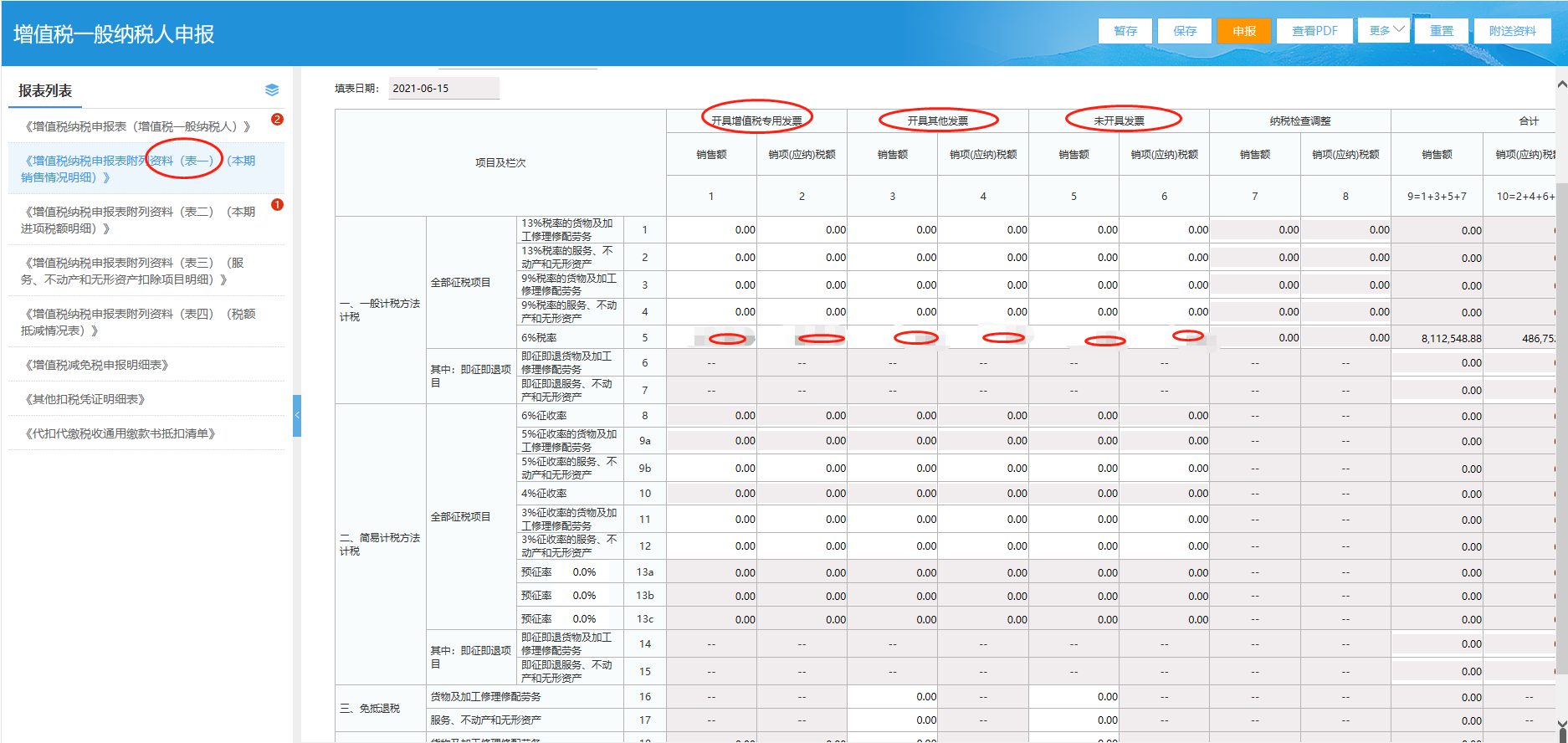The width and height of the screenshot is (1568, 743).
Task: Click the 预征率 label in row 13a
Action: click(536, 572)
